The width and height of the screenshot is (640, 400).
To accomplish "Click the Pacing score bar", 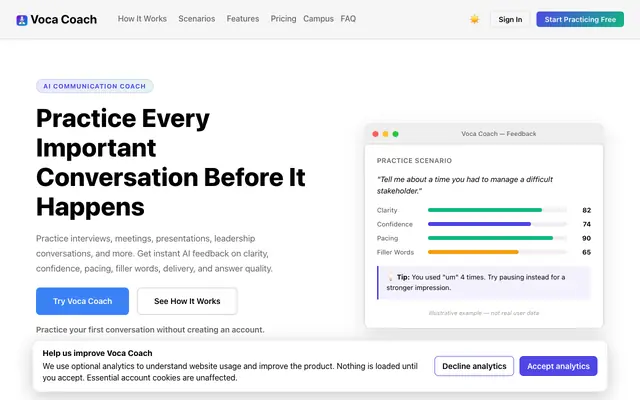I will 497,238.
